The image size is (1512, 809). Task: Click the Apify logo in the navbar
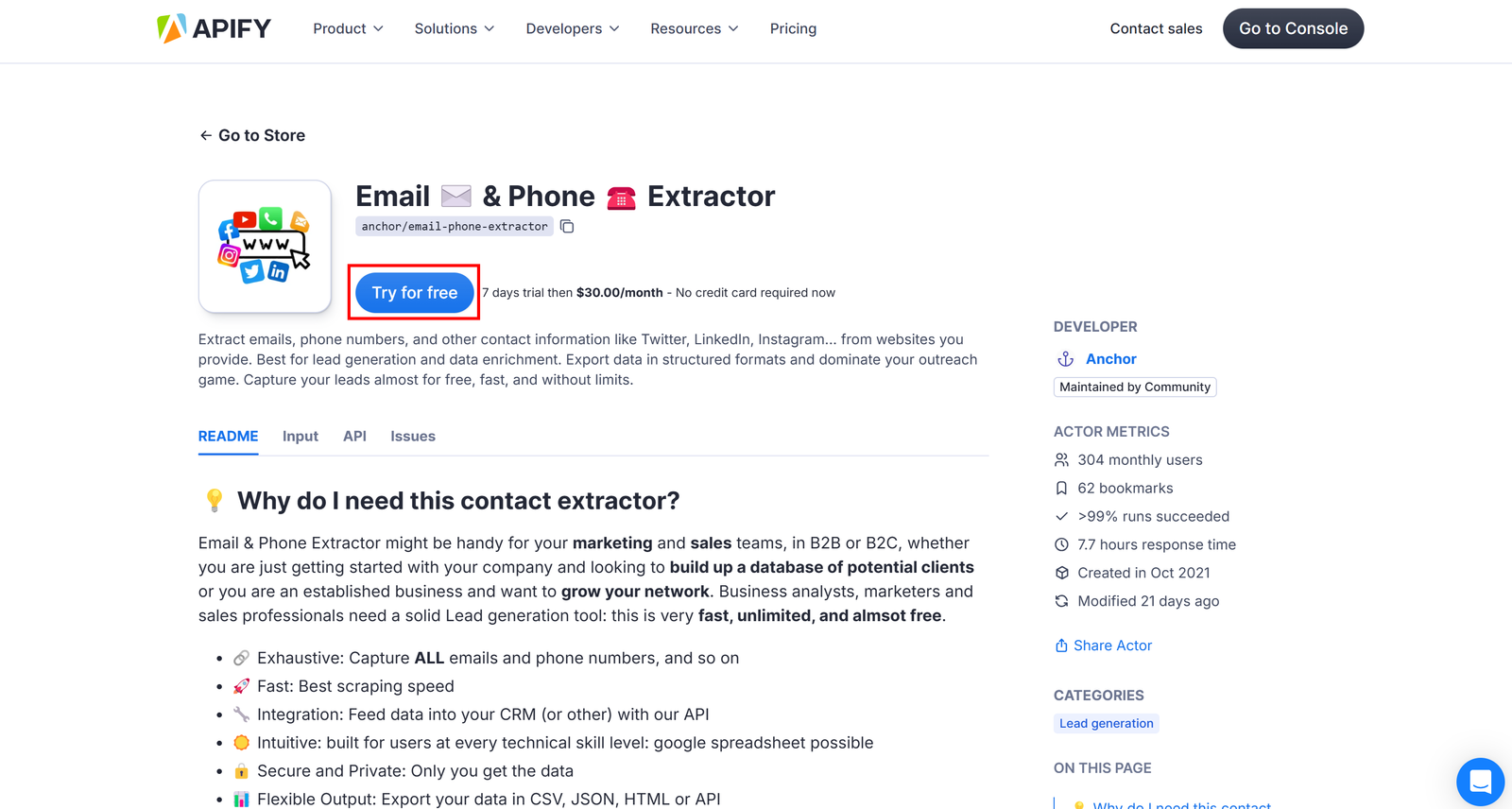tap(215, 28)
